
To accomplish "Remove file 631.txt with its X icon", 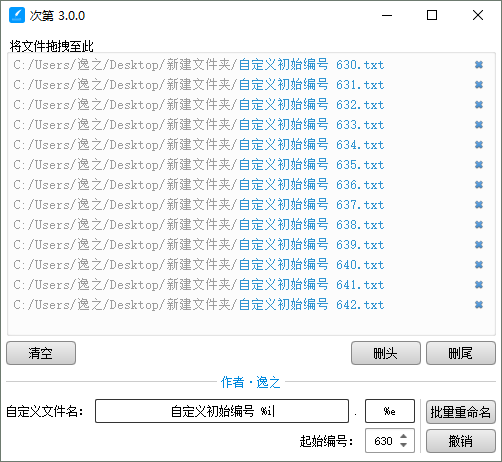I will 479,85.
